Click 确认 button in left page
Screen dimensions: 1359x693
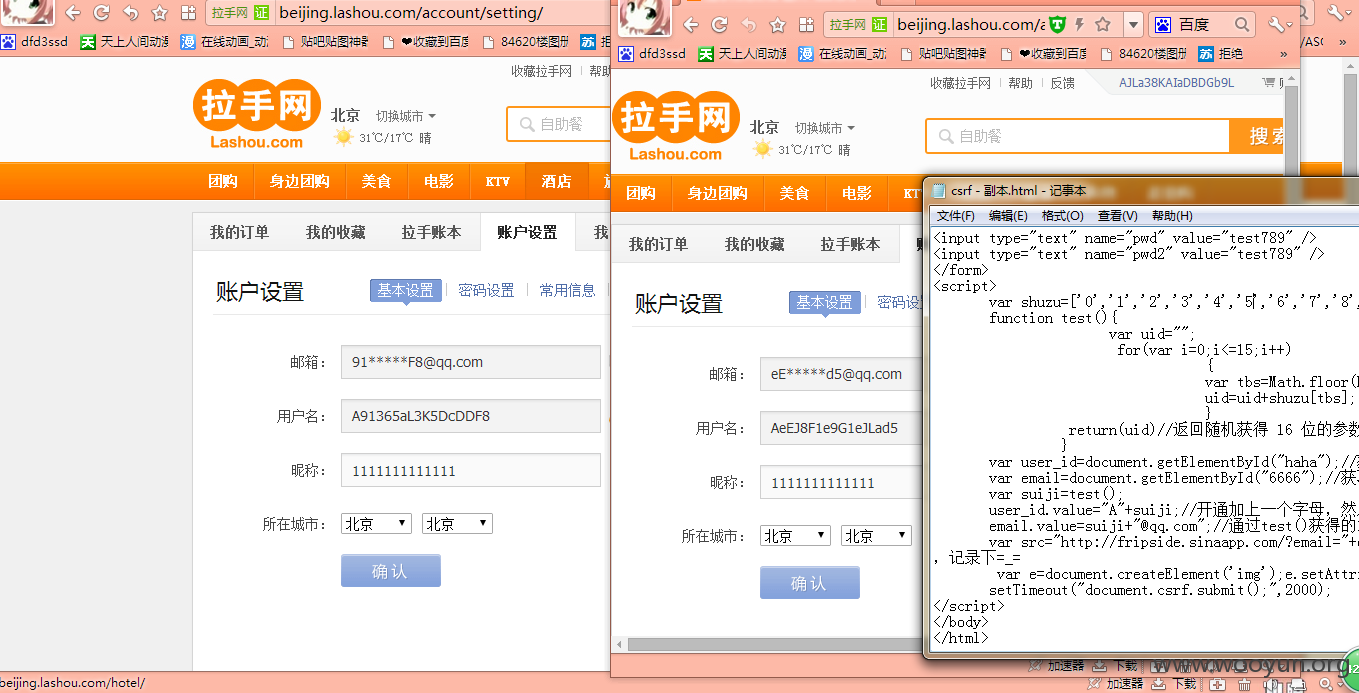[390, 571]
